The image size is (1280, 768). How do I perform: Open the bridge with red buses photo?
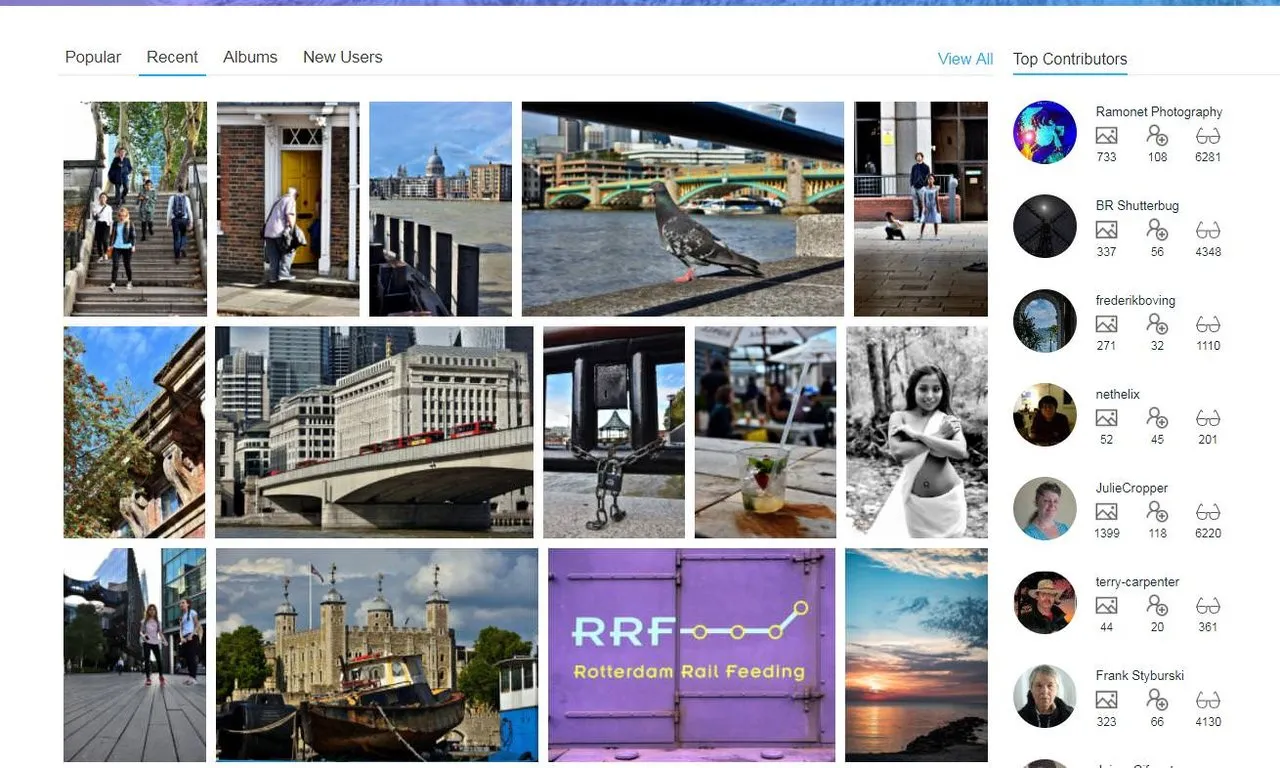[374, 432]
